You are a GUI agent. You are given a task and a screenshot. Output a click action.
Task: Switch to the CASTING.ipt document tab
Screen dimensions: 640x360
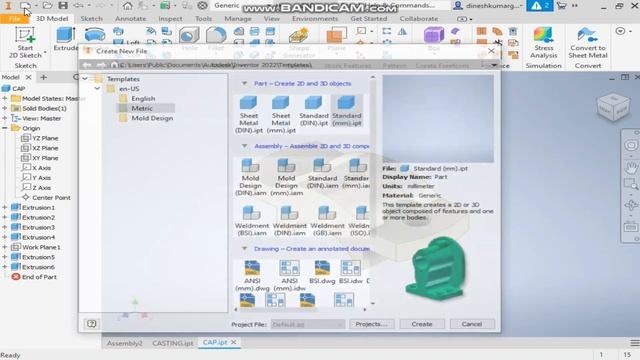[x=173, y=343]
